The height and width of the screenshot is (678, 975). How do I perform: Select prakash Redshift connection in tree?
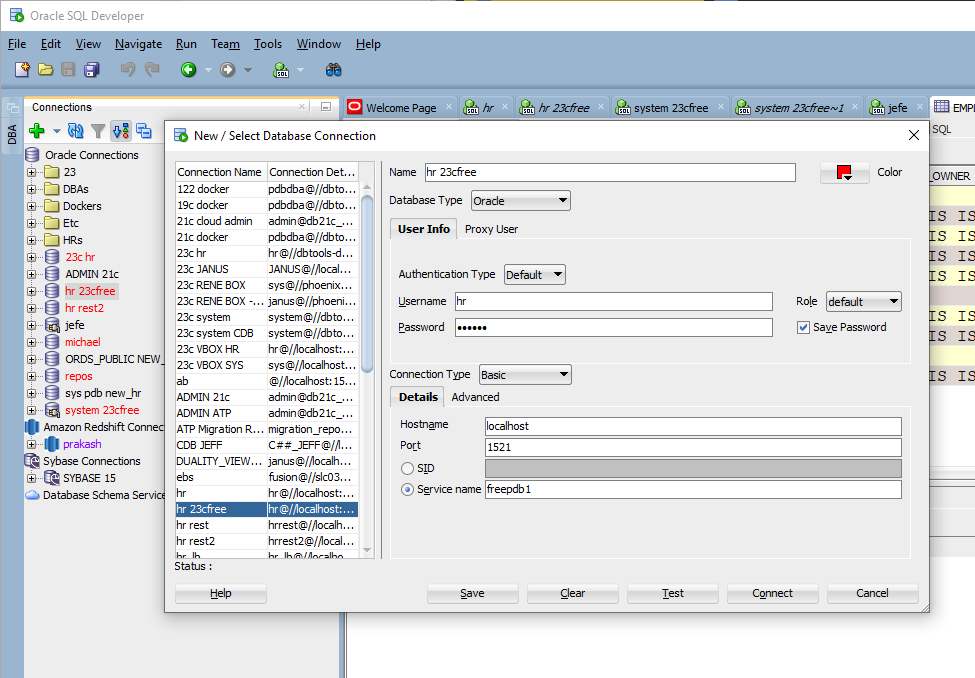[x=82, y=444]
